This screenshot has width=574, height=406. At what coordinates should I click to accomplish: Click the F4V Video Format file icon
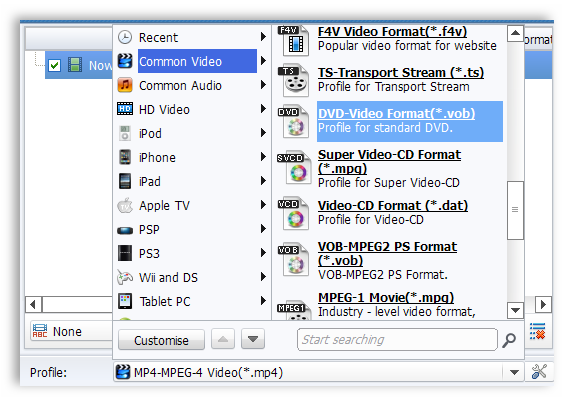(293, 41)
